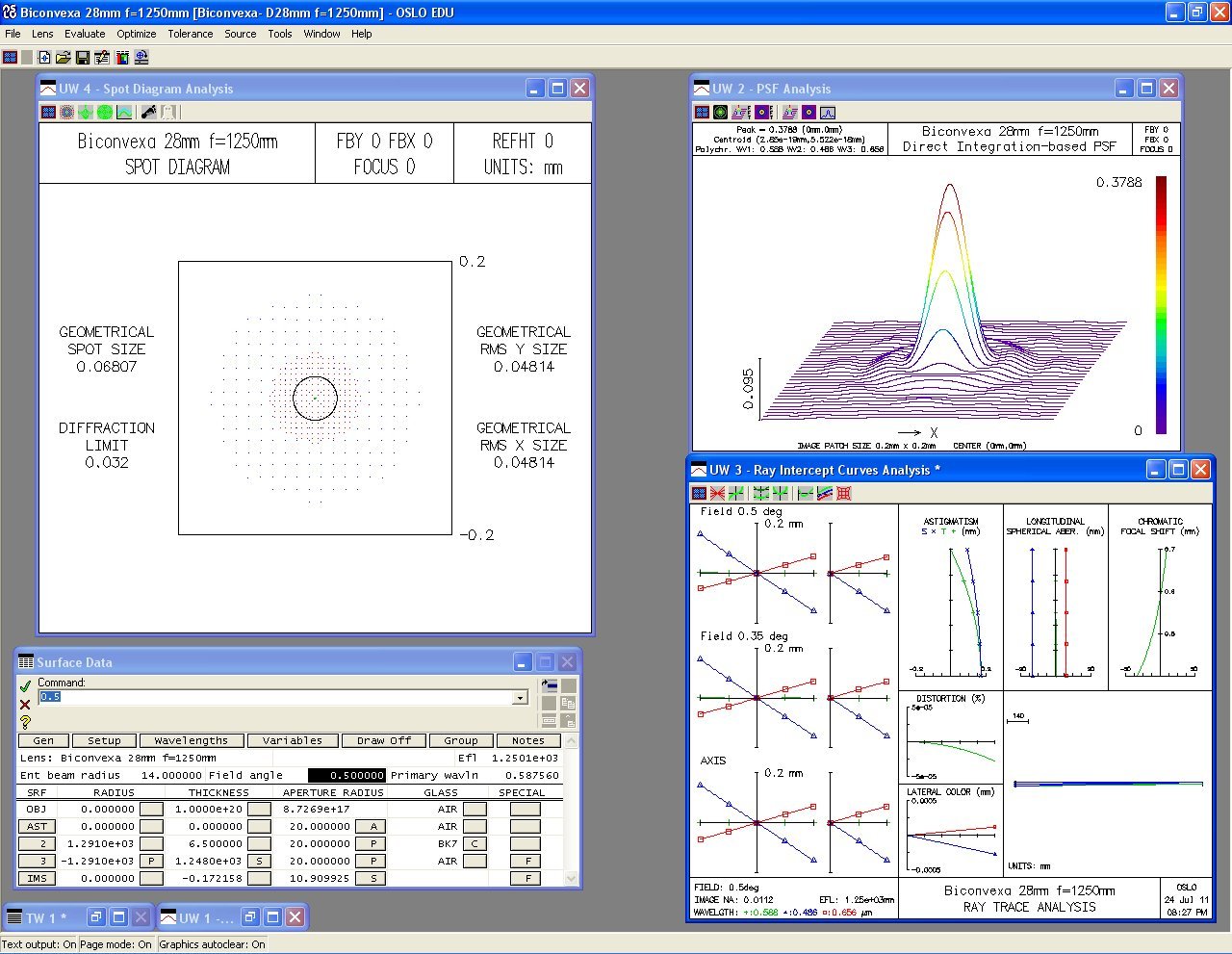This screenshot has height=954, width=1232.
Task: Click the dotted circular spot icon in UW 4 toolbar
Action: 67,113
